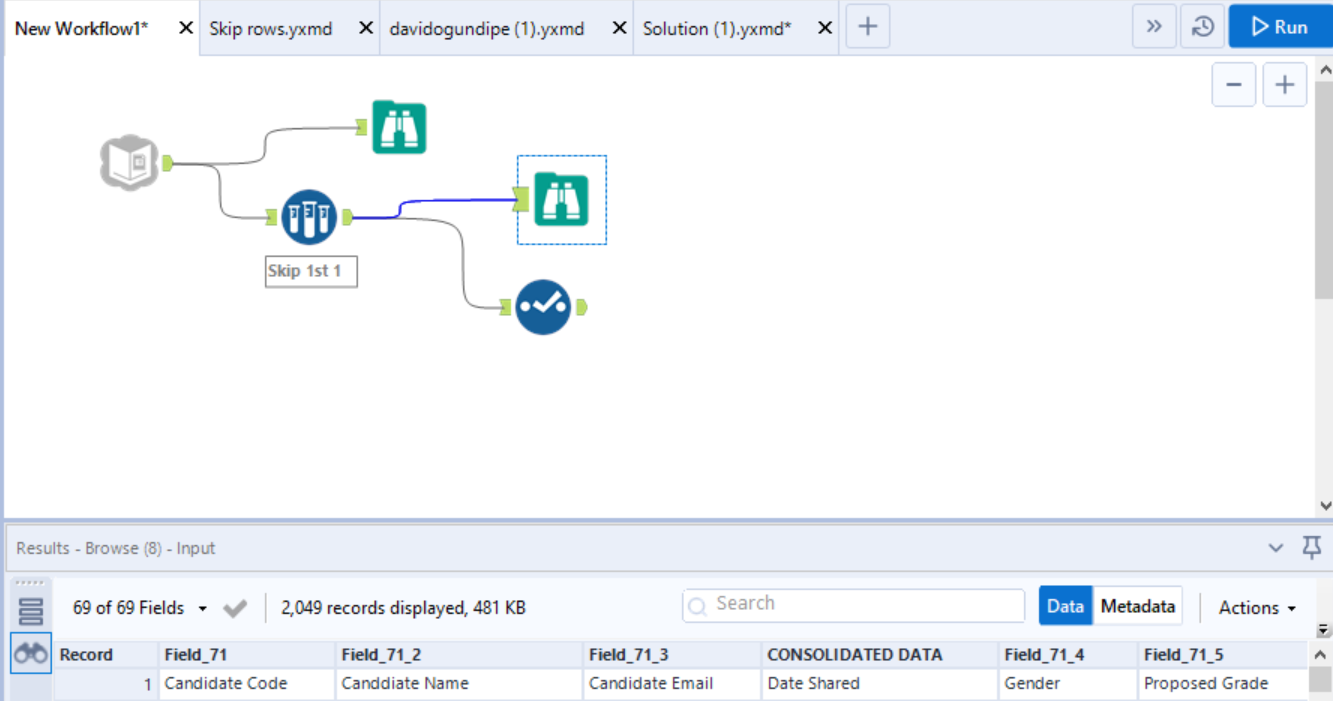This screenshot has width=1333, height=701.
Task: Select the Input Data tool on the canvas
Action: tap(130, 162)
